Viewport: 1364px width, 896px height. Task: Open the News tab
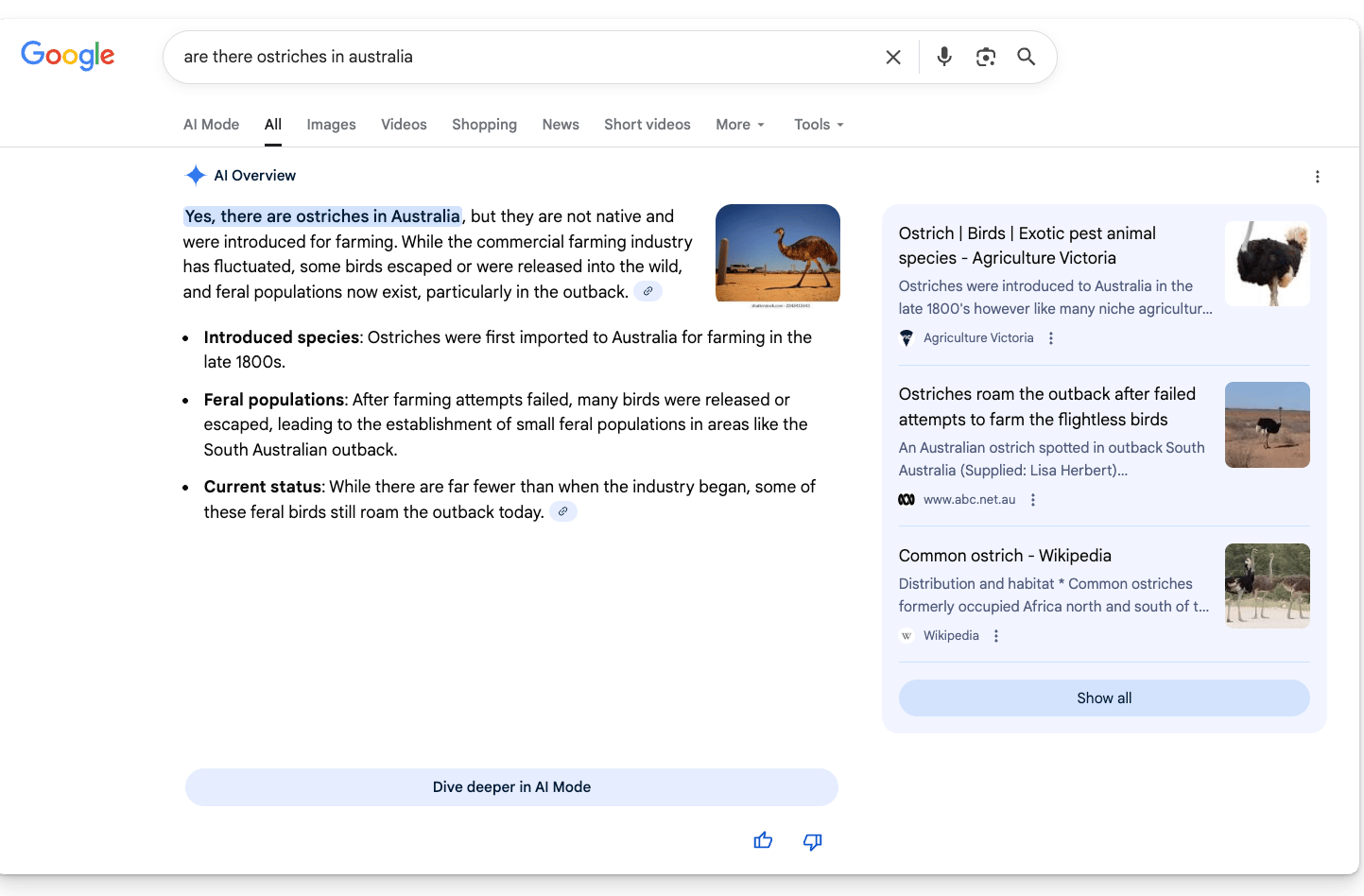(561, 125)
